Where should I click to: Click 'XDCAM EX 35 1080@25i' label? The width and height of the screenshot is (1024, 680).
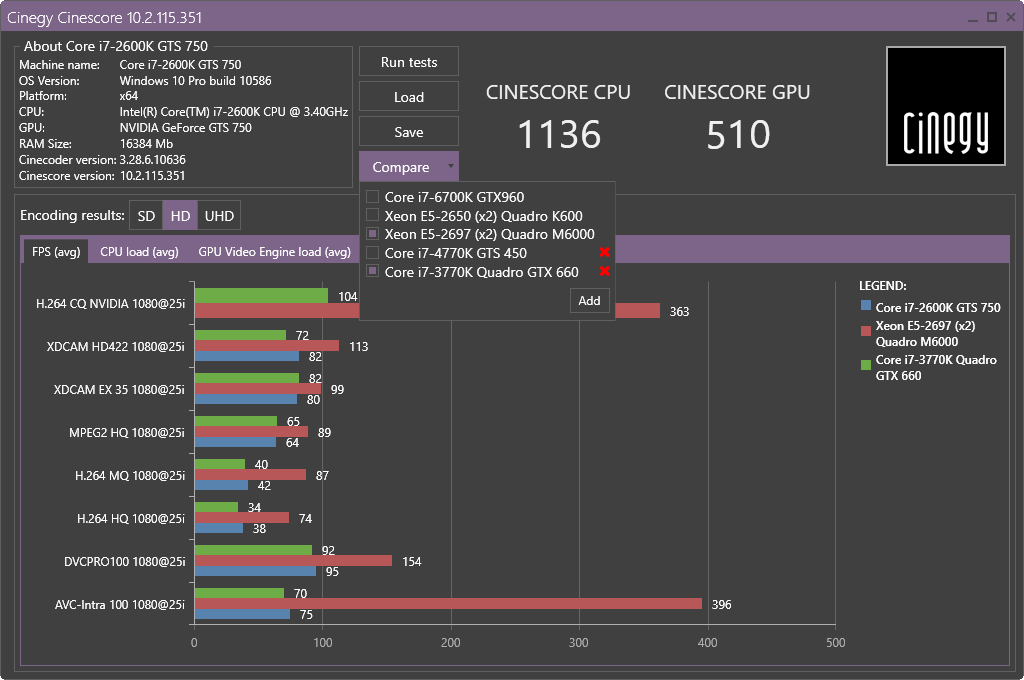[119, 389]
